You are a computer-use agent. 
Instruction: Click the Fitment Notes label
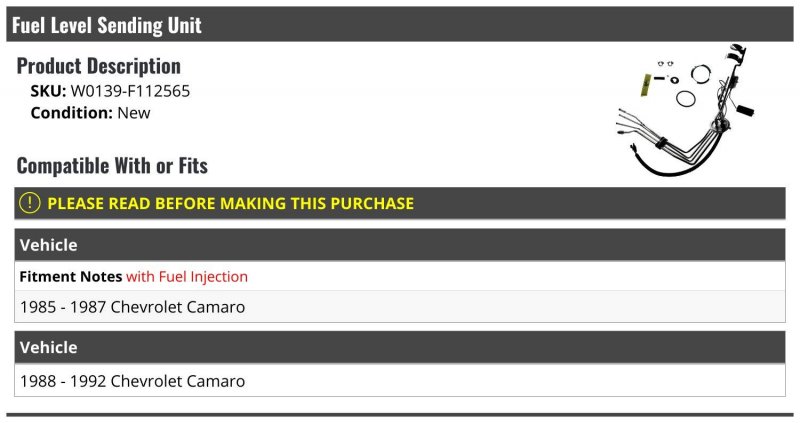[71, 276]
